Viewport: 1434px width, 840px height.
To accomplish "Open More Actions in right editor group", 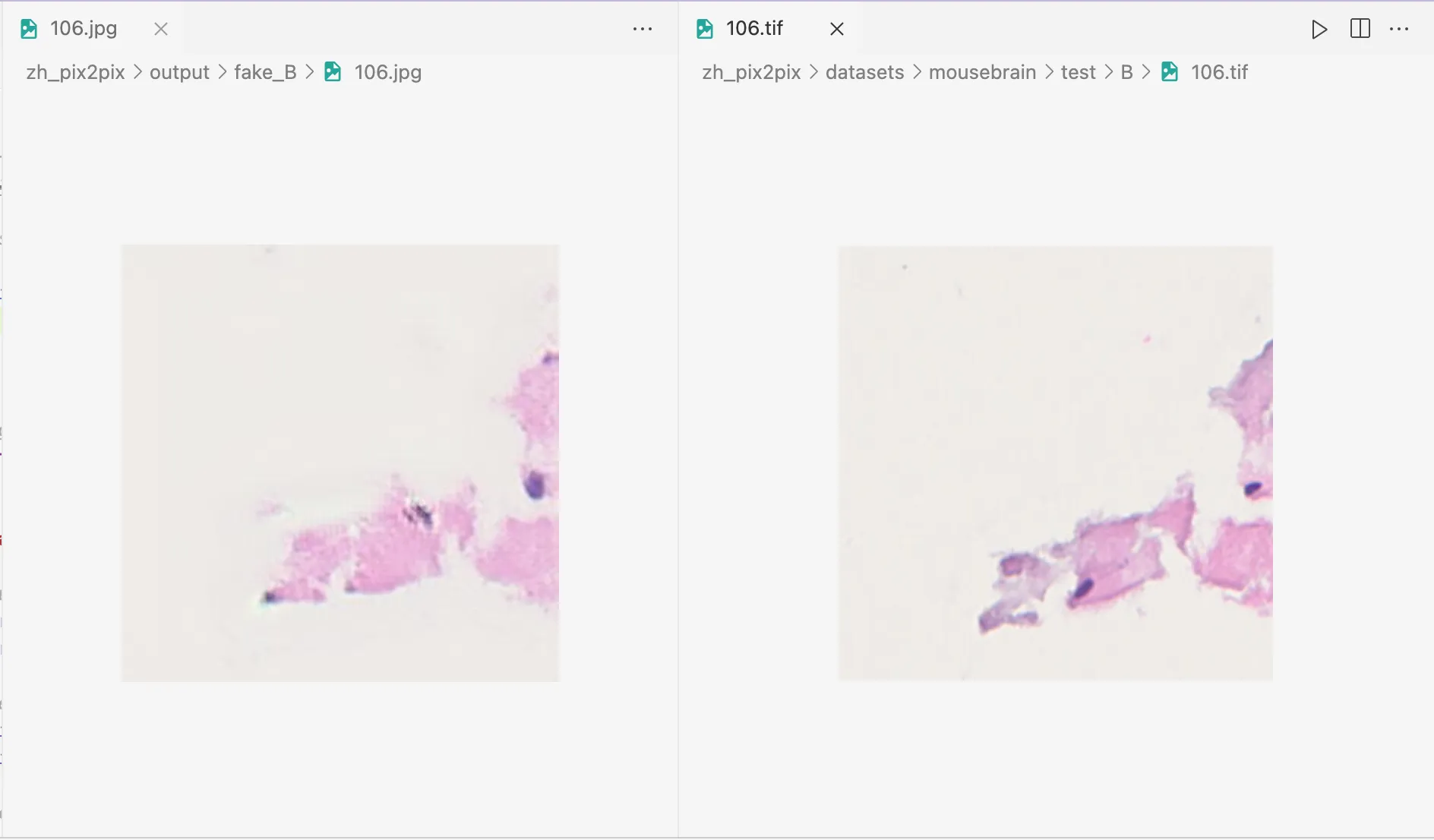I will pos(1399,29).
